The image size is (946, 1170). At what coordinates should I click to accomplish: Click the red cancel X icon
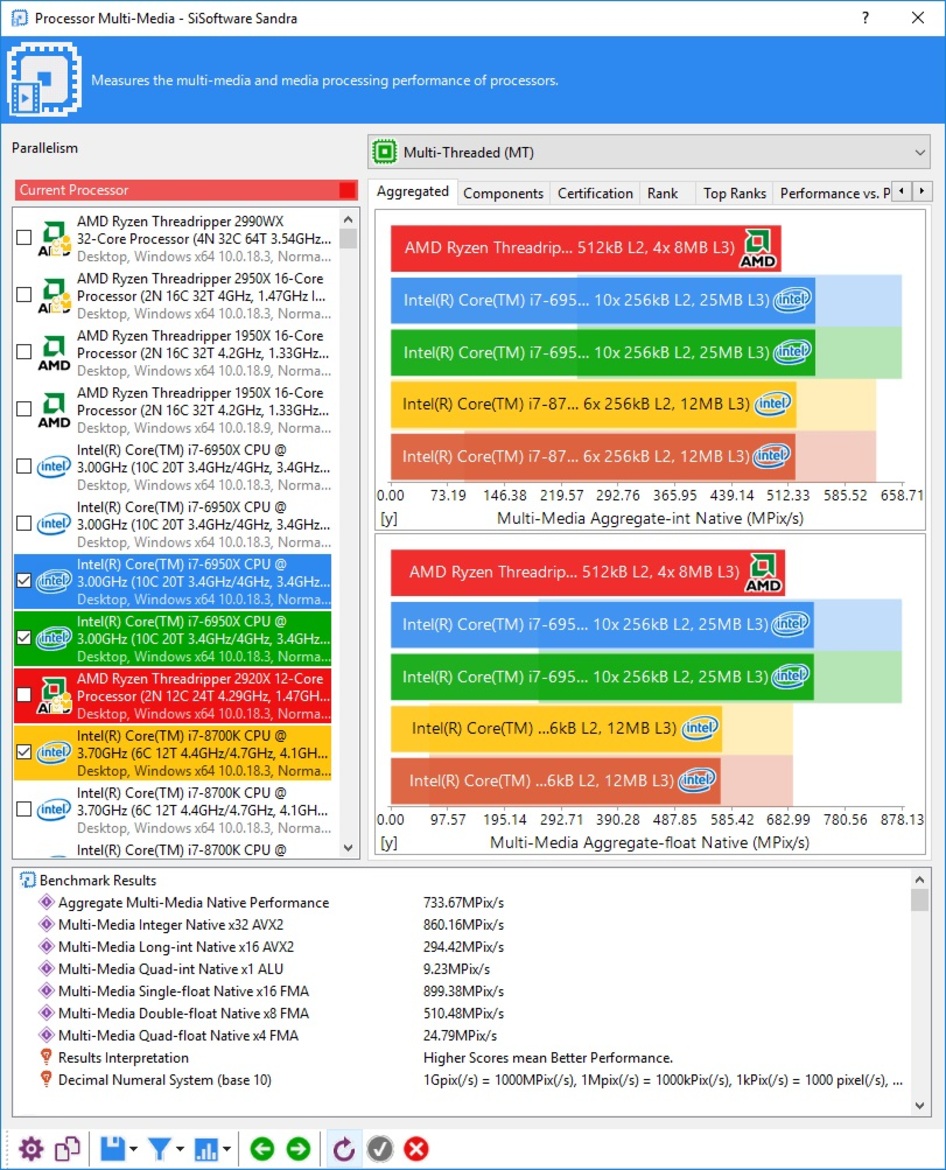(x=416, y=1148)
